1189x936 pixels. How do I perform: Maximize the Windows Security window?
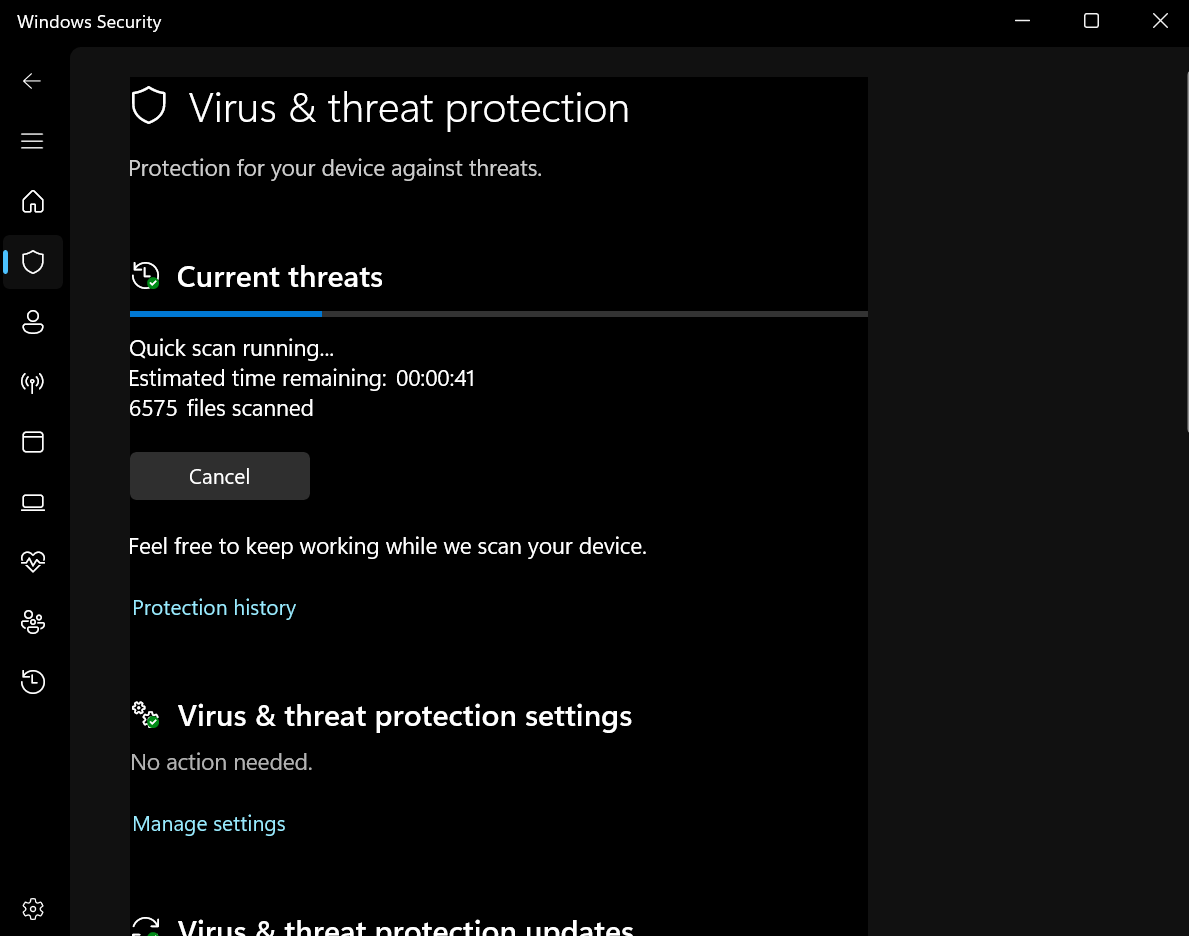(x=1091, y=21)
